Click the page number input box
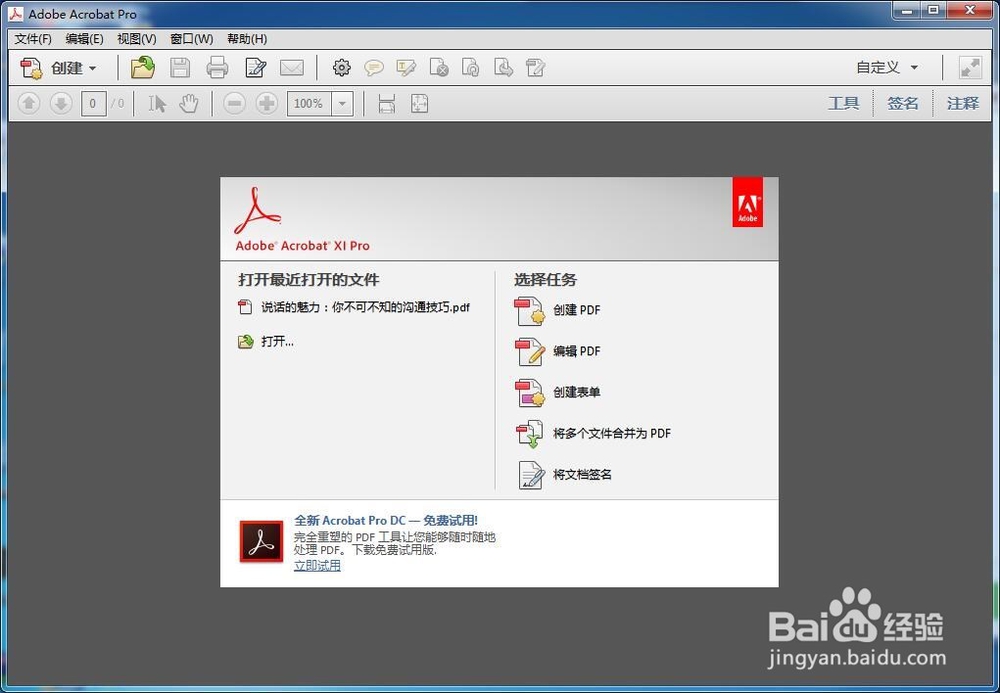The image size is (1000, 693). click(x=93, y=103)
